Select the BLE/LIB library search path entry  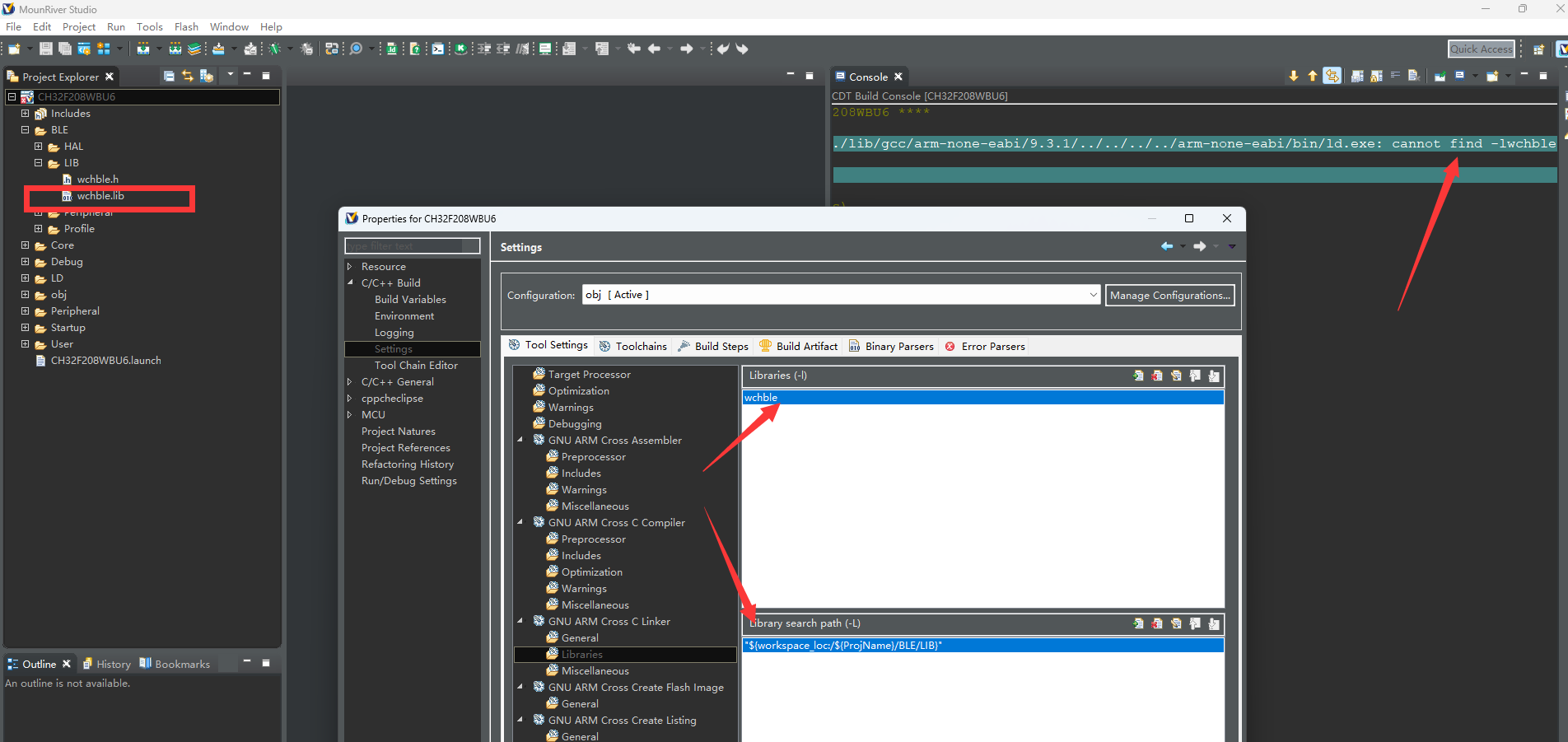tap(982, 646)
